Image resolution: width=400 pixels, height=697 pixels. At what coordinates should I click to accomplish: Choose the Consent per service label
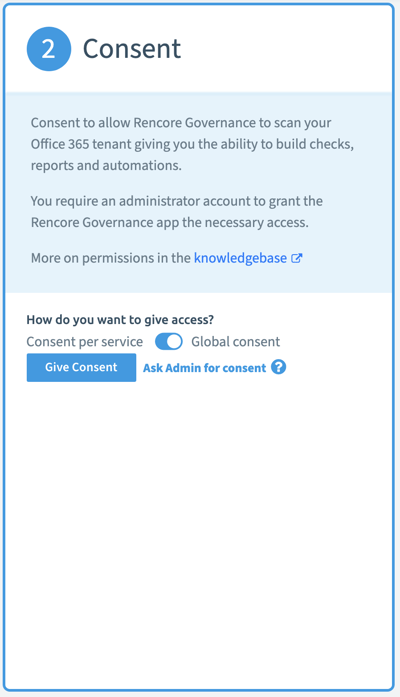pyautogui.click(x=84, y=342)
